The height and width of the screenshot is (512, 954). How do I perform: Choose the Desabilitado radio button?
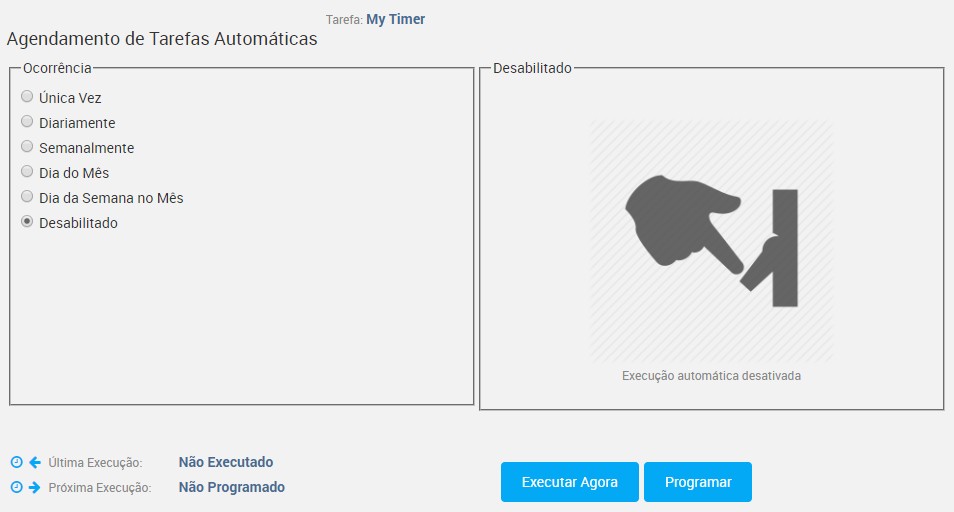point(27,221)
